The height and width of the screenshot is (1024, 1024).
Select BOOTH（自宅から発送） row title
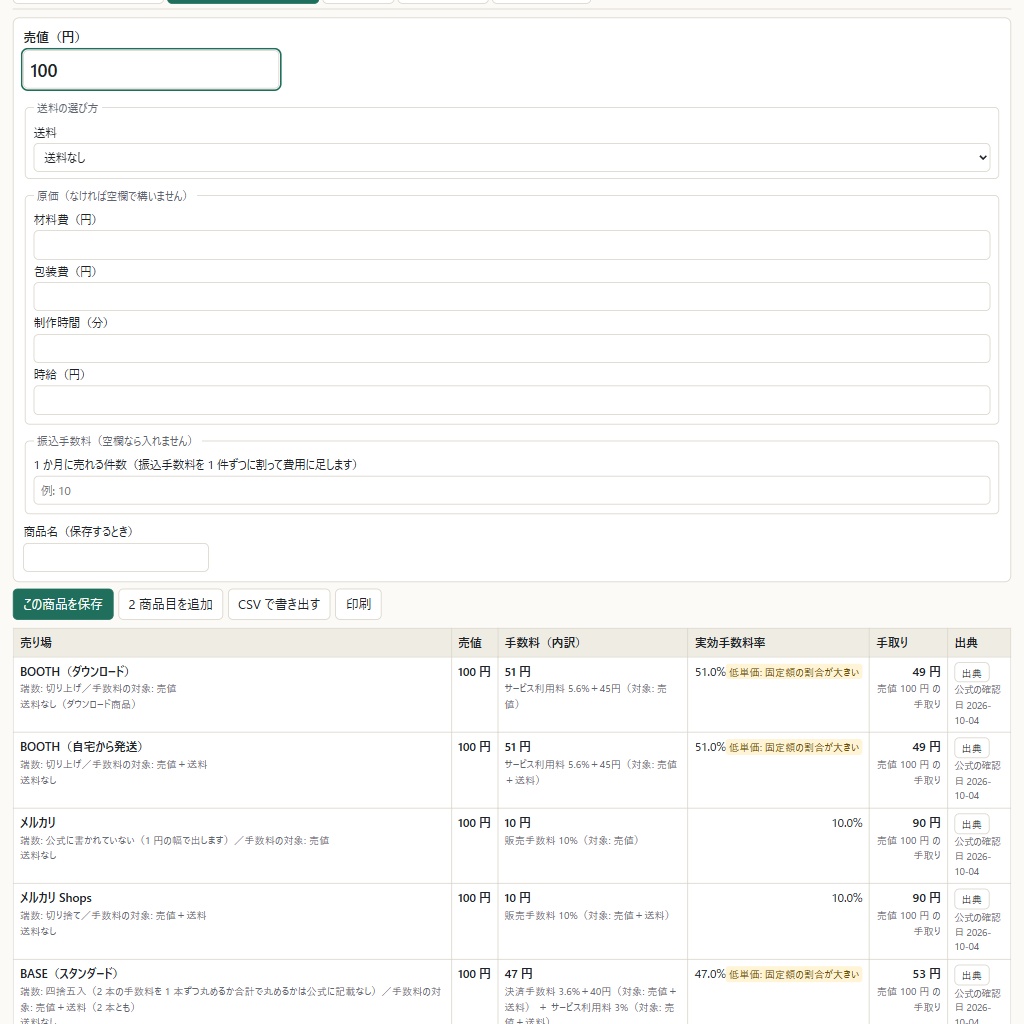pyautogui.click(x=81, y=746)
